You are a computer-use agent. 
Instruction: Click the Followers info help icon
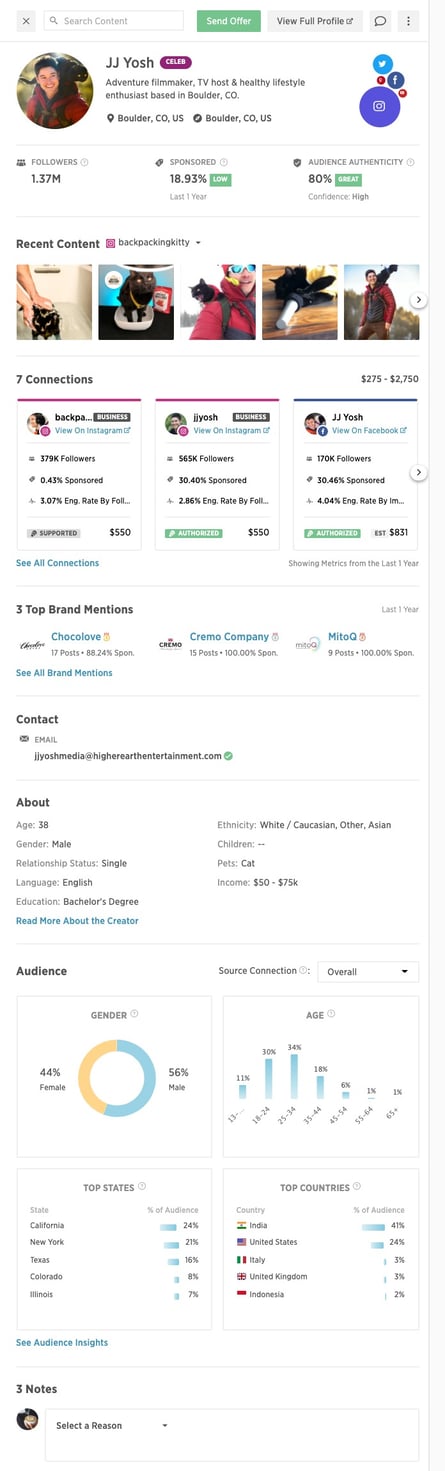[84, 162]
